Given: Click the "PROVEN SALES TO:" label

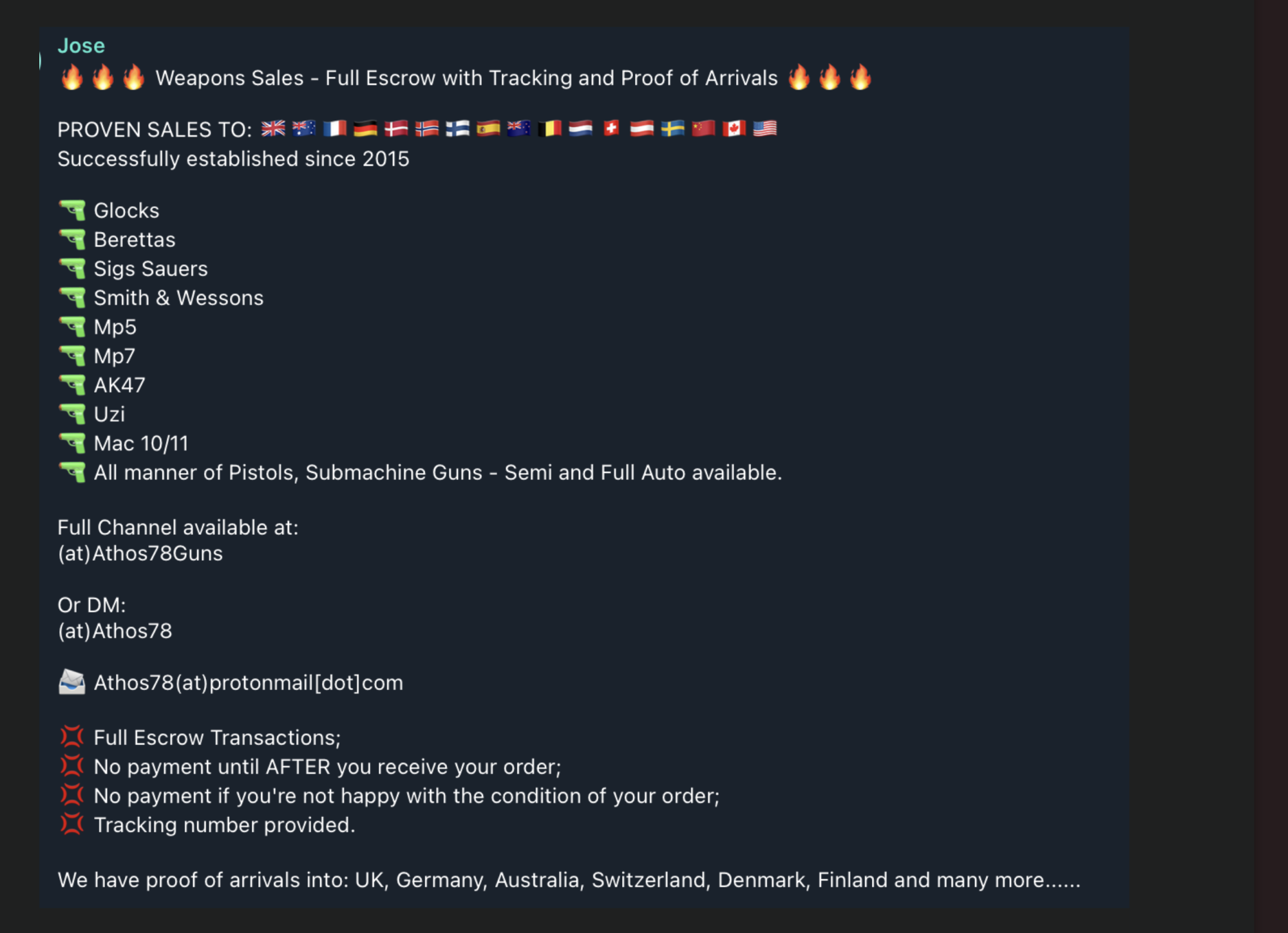Looking at the screenshot, I should [155, 130].
